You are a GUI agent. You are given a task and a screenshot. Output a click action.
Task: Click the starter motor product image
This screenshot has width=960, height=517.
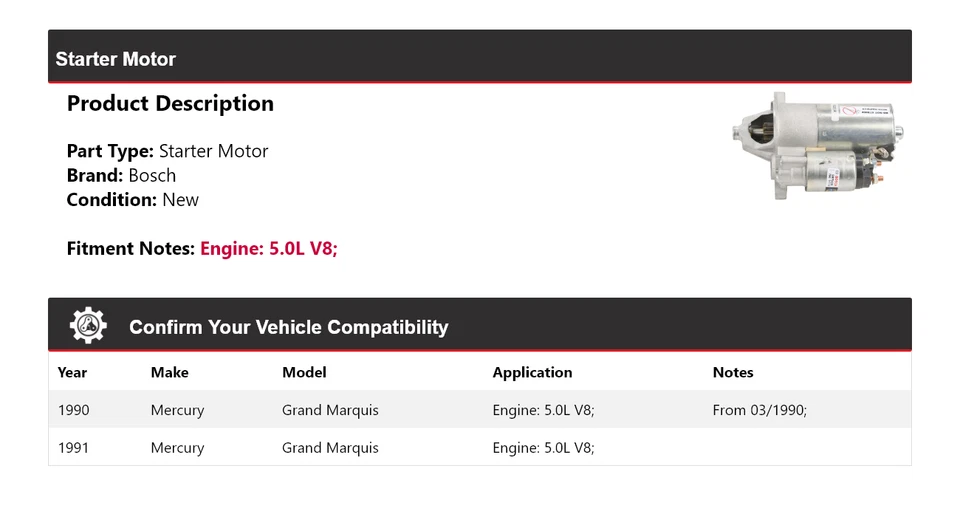point(817,146)
